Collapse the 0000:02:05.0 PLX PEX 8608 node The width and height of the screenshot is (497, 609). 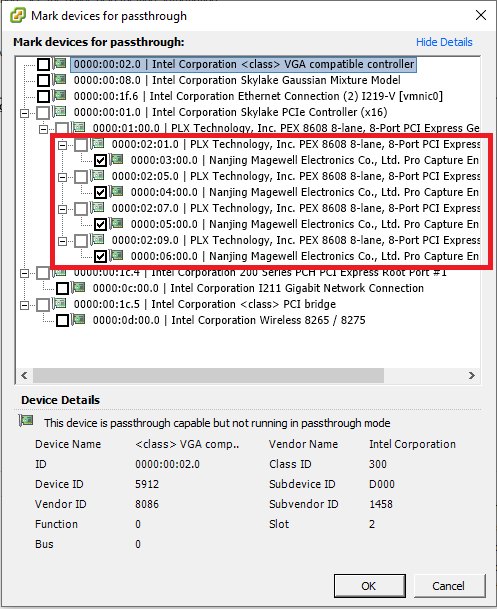tap(62, 177)
